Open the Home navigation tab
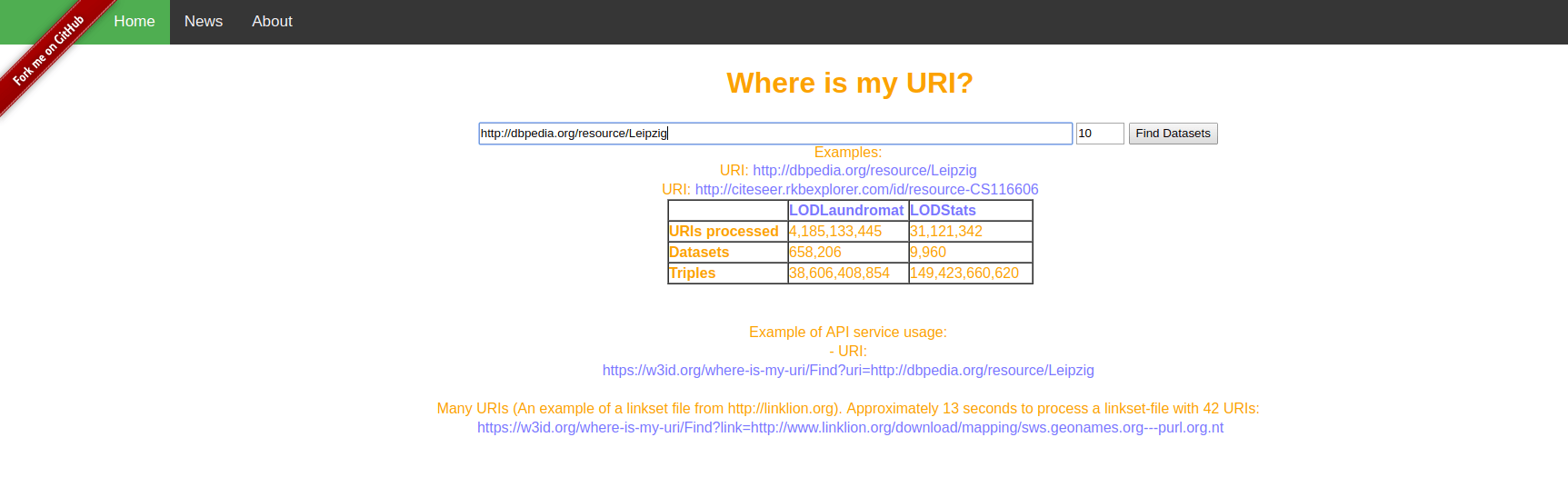1568x487 pixels. [135, 22]
